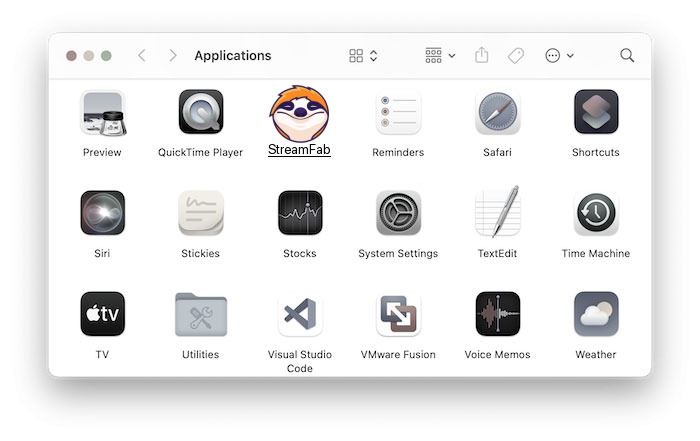Viewport: 700px width, 441px height.
Task: Open the Preview app icon
Action: point(103,112)
